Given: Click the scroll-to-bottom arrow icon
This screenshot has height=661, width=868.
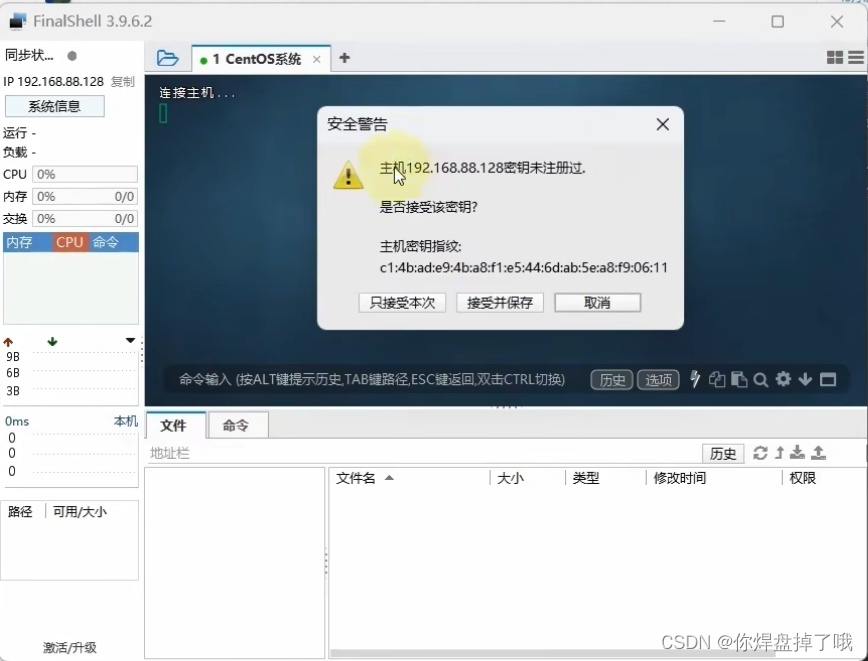Looking at the screenshot, I should coord(805,379).
